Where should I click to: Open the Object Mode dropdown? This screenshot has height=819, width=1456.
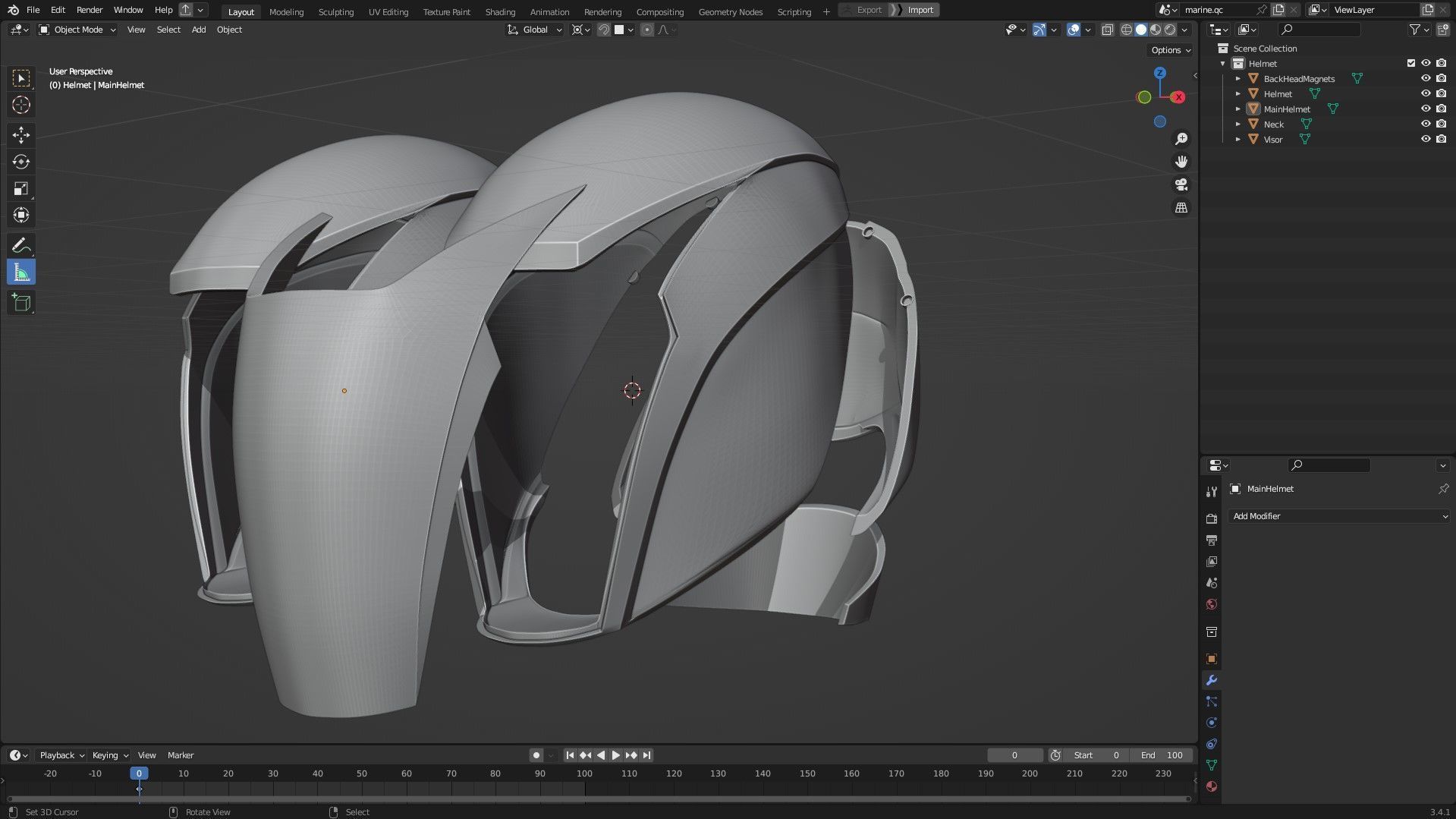[77, 30]
